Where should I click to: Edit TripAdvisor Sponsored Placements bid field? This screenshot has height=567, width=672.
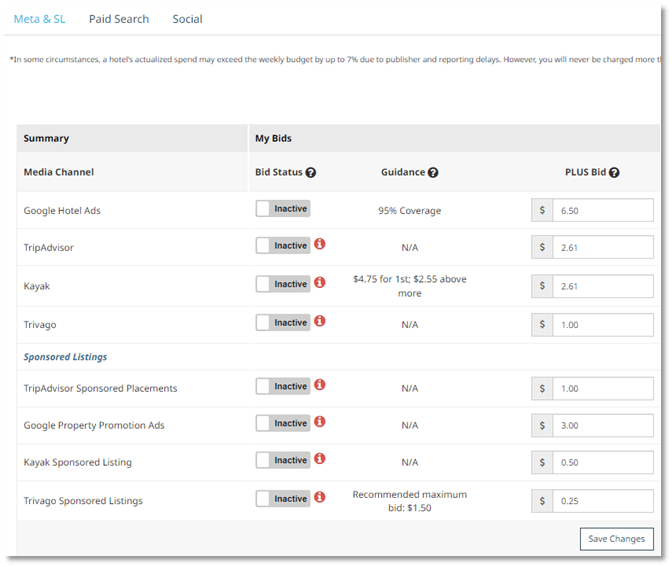pyautogui.click(x=603, y=388)
